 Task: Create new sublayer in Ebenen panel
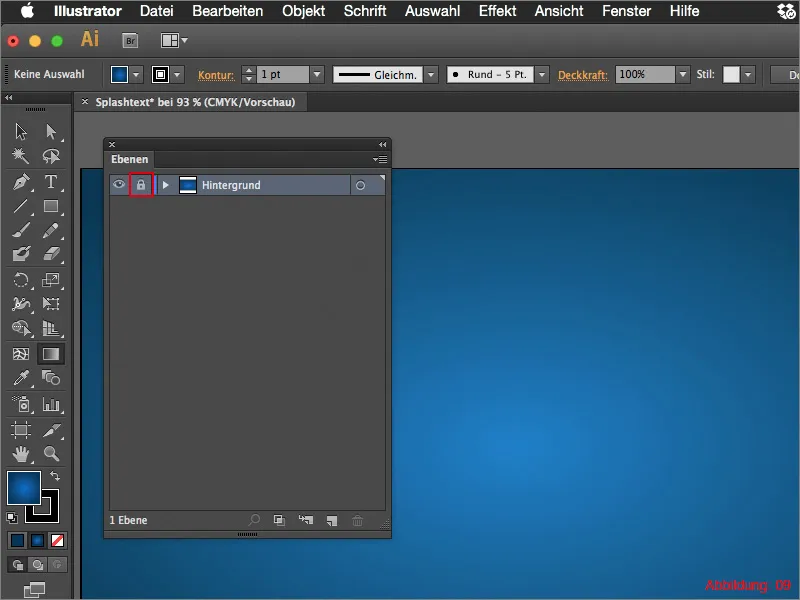[x=306, y=520]
